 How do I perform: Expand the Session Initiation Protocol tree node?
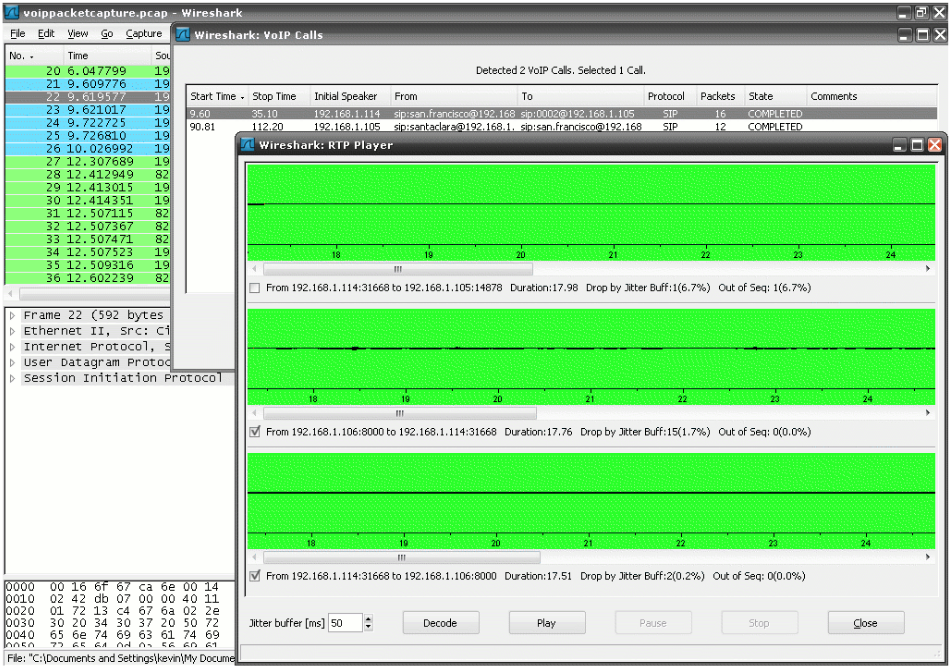[x=12, y=379]
